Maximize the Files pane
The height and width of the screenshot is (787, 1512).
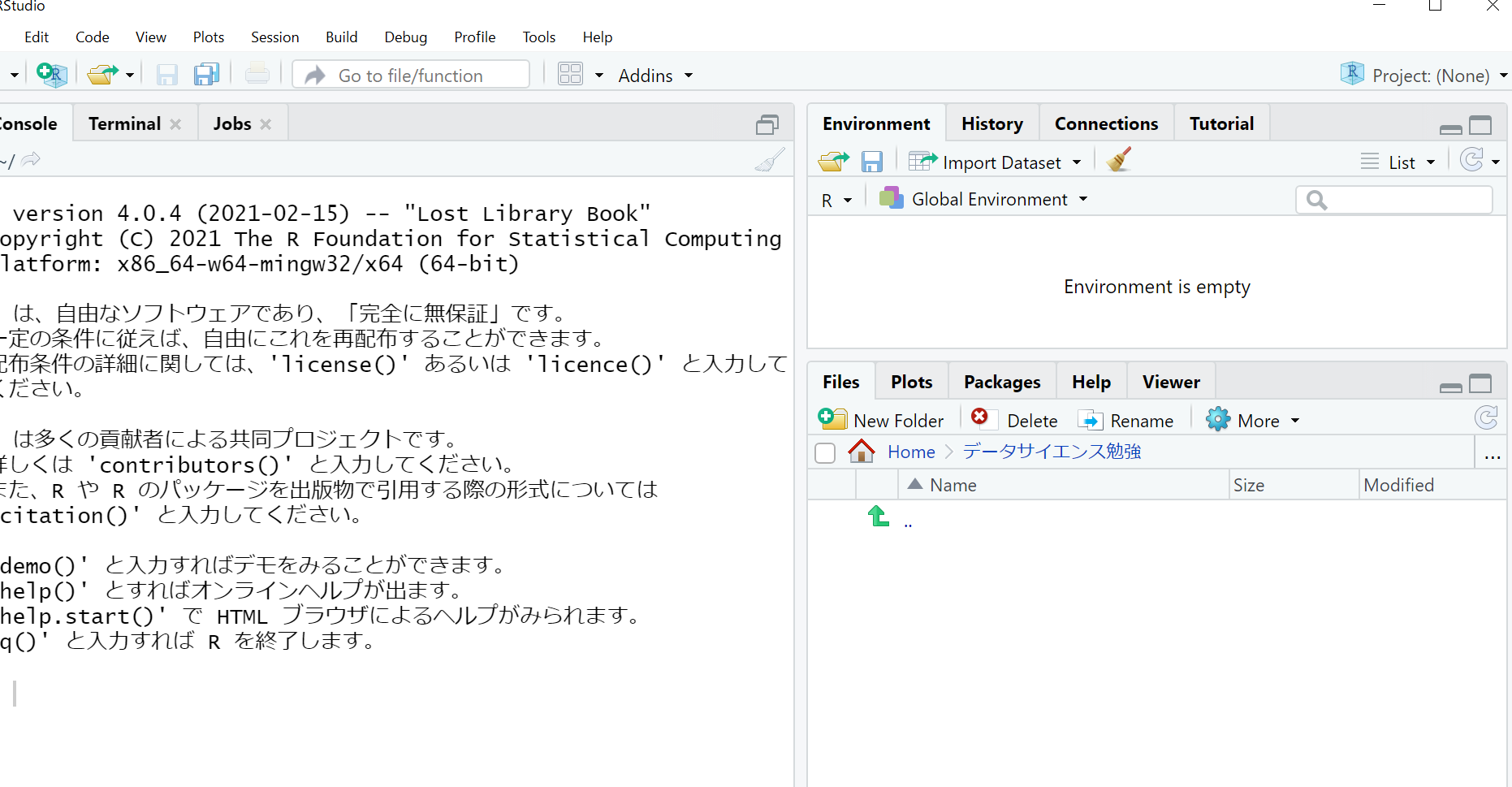[x=1480, y=383]
